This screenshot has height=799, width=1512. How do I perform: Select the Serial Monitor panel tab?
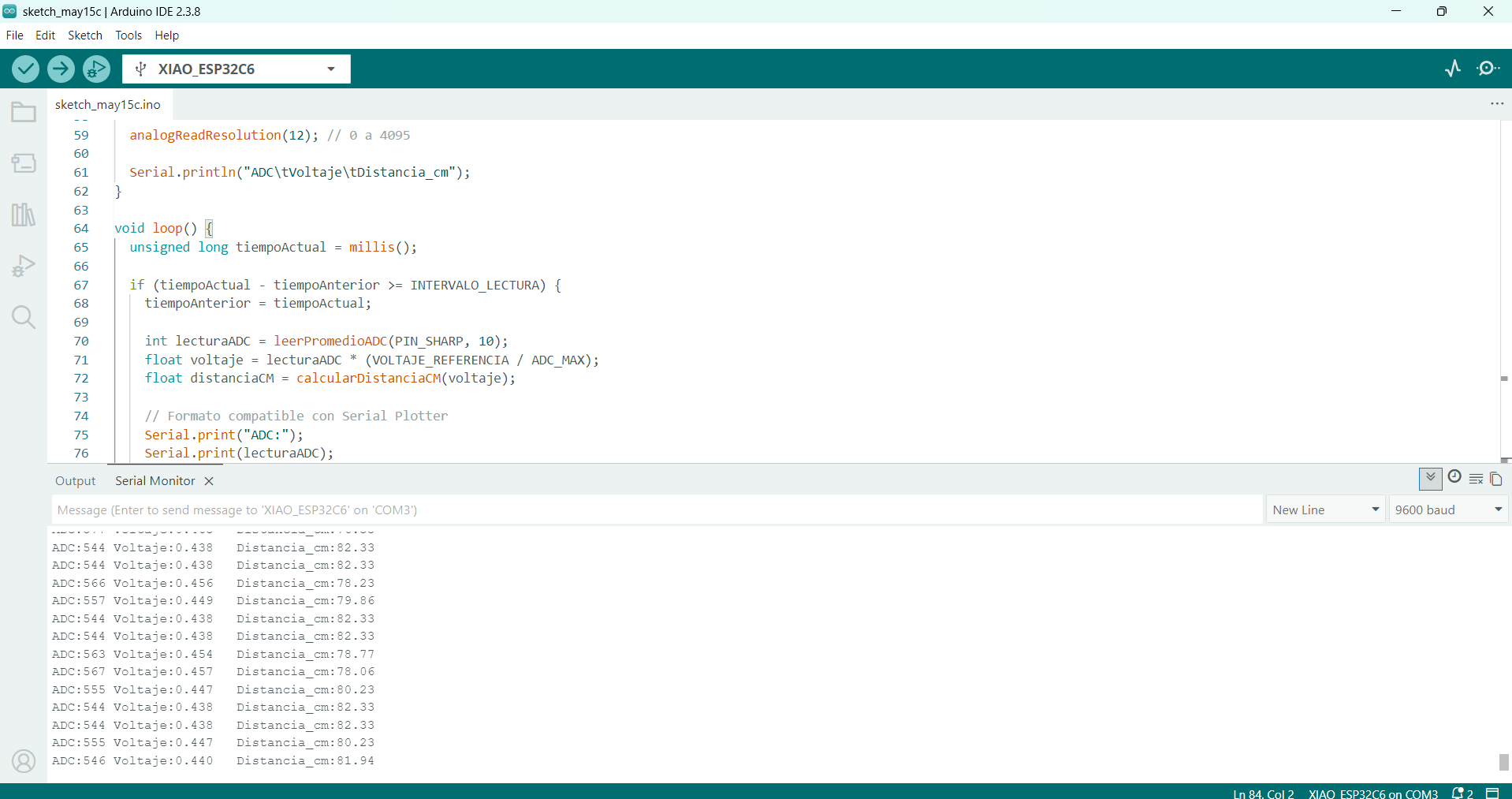155,481
